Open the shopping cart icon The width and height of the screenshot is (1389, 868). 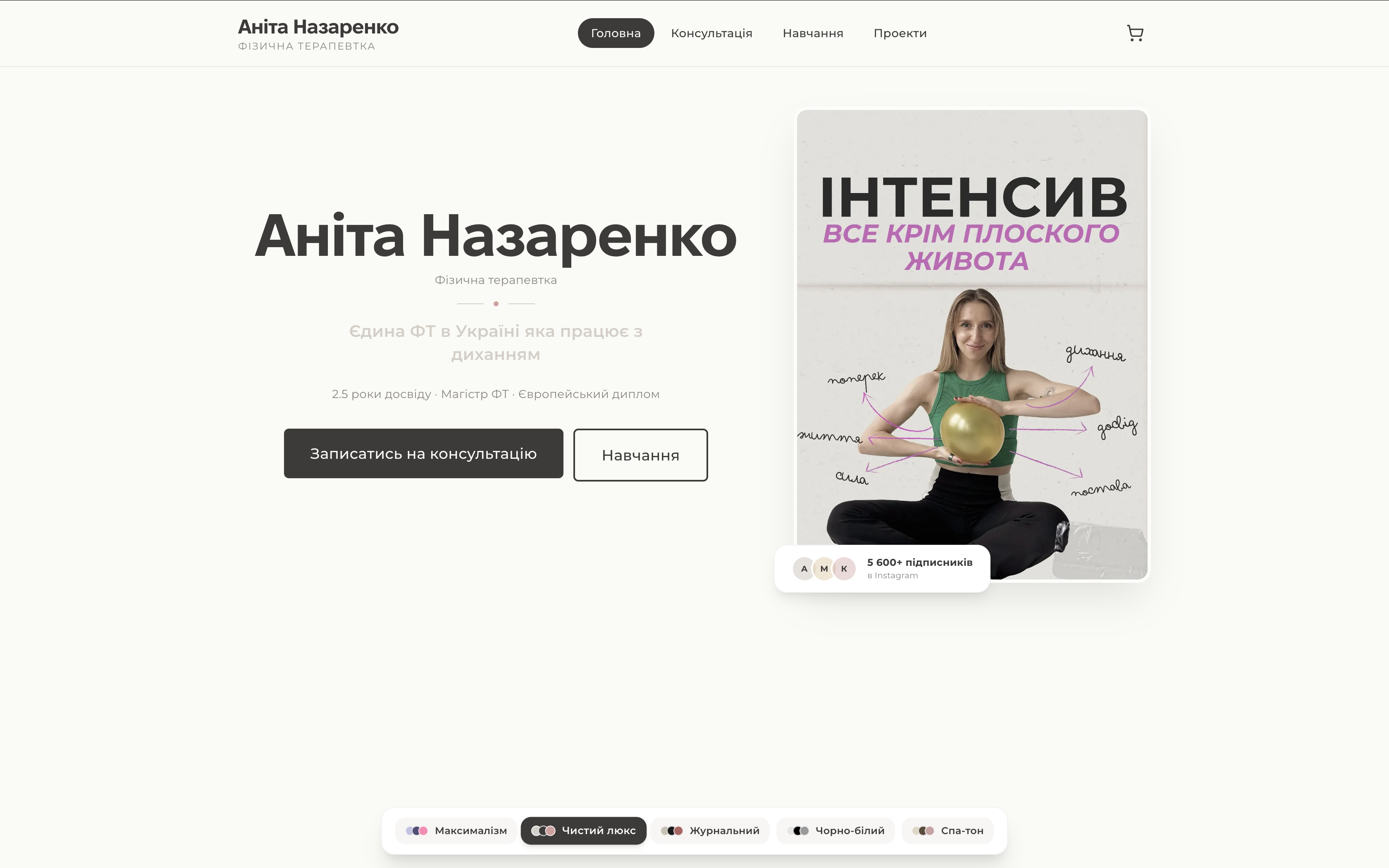click(1135, 33)
